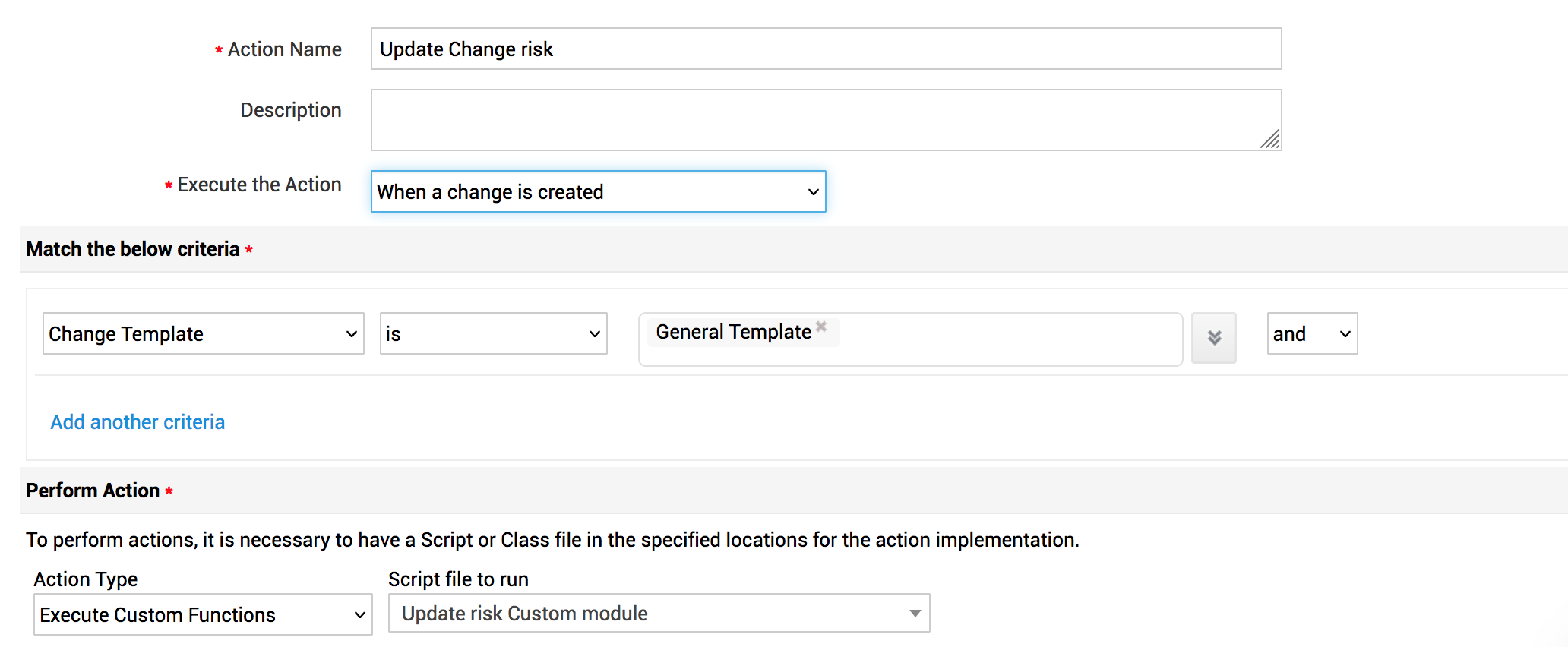Expand the Action Type dropdown
Viewport: 1568px width, 647px height.
pyautogui.click(x=203, y=615)
